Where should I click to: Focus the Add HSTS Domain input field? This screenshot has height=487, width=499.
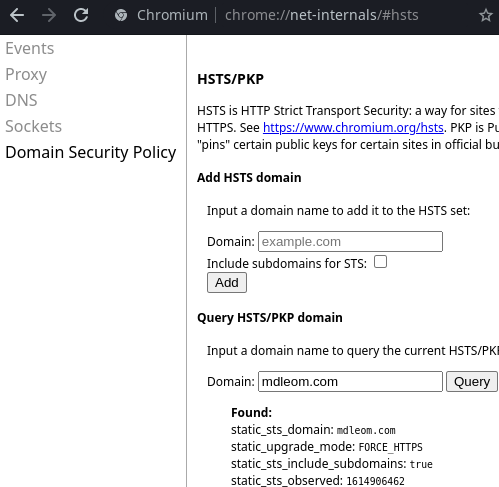pyautogui.click(x=350, y=242)
